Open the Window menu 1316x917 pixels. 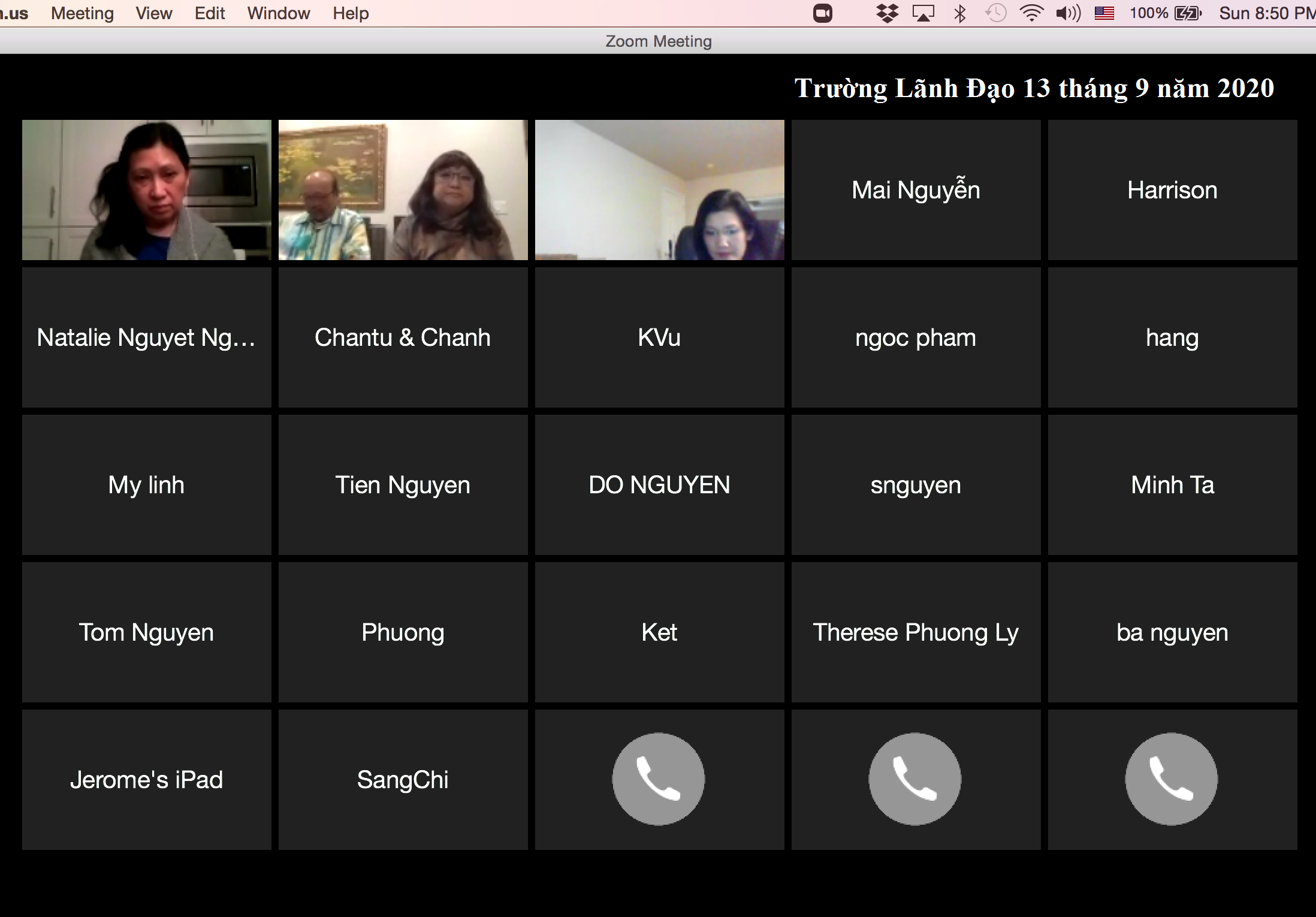pyautogui.click(x=279, y=13)
